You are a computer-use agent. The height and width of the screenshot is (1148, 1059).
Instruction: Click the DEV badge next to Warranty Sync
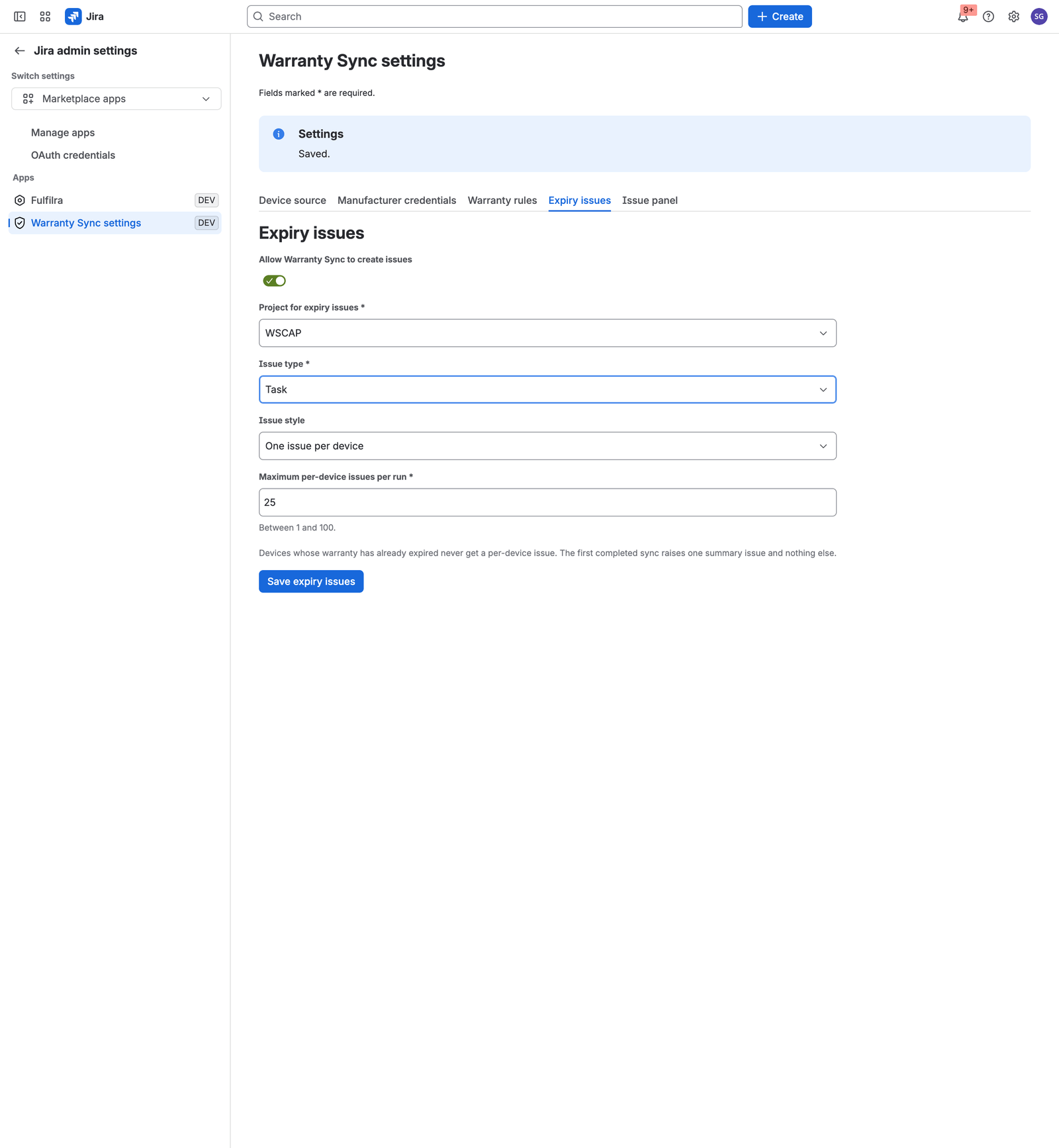207,223
